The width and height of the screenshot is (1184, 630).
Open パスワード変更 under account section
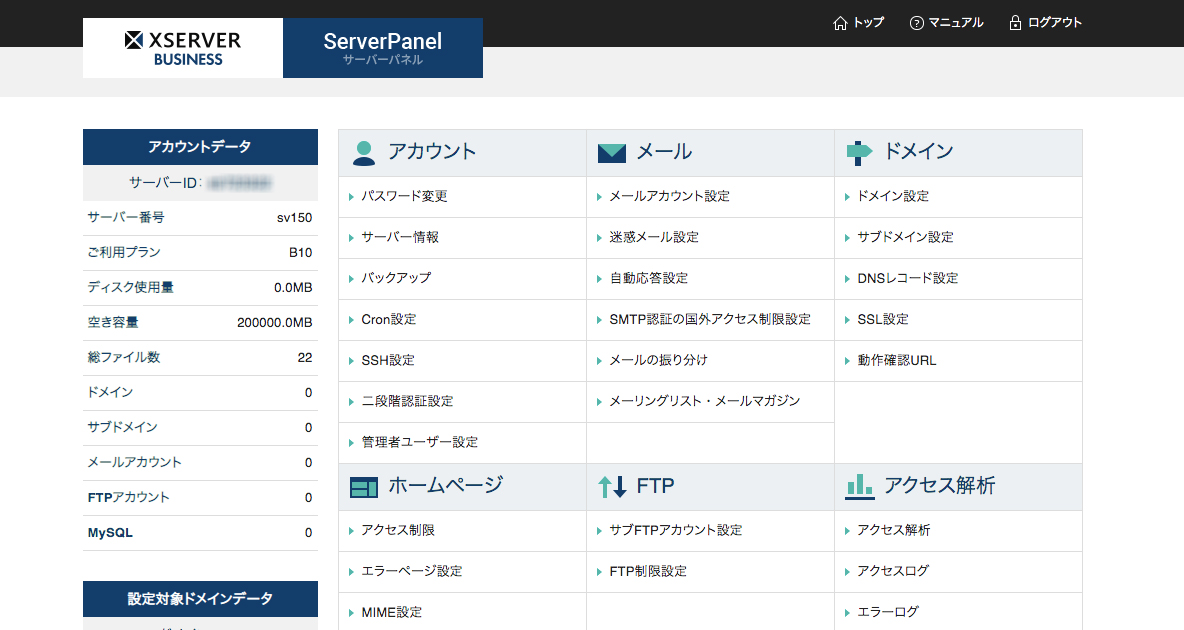[404, 197]
